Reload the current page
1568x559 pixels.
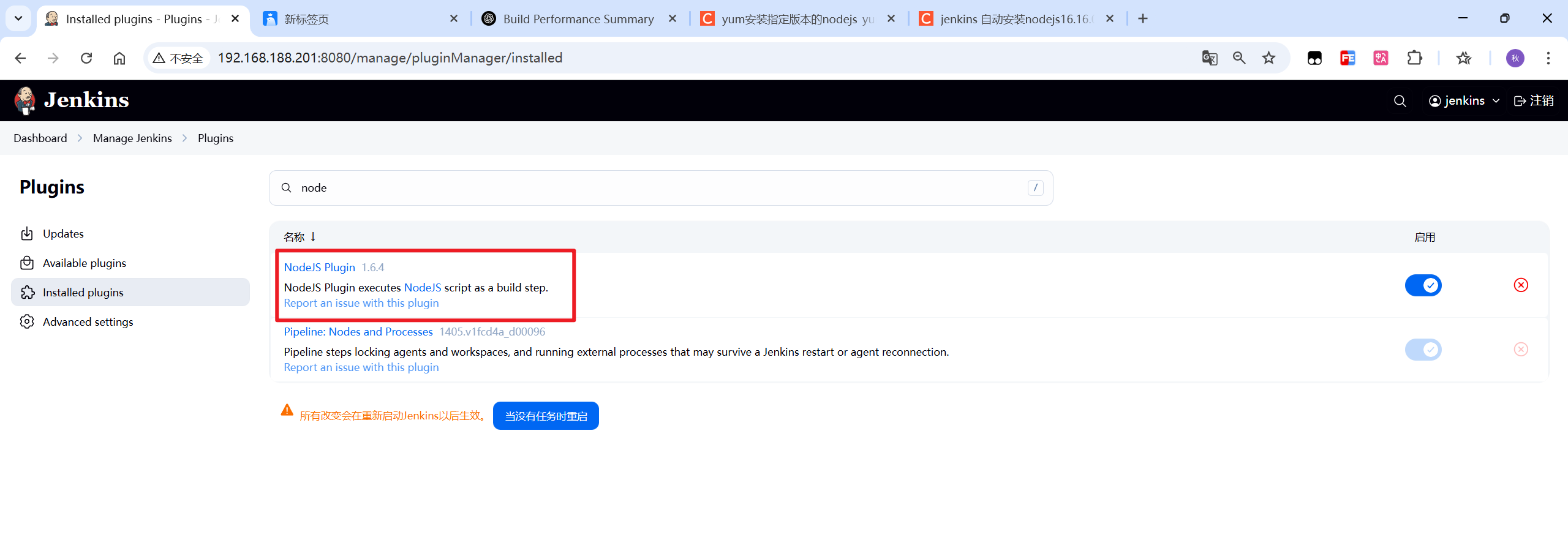pyautogui.click(x=86, y=58)
